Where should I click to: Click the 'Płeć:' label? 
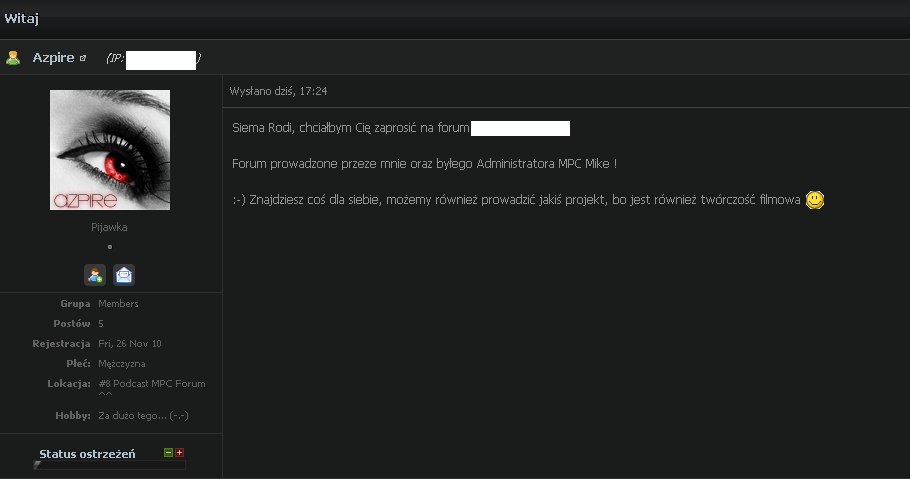78,364
